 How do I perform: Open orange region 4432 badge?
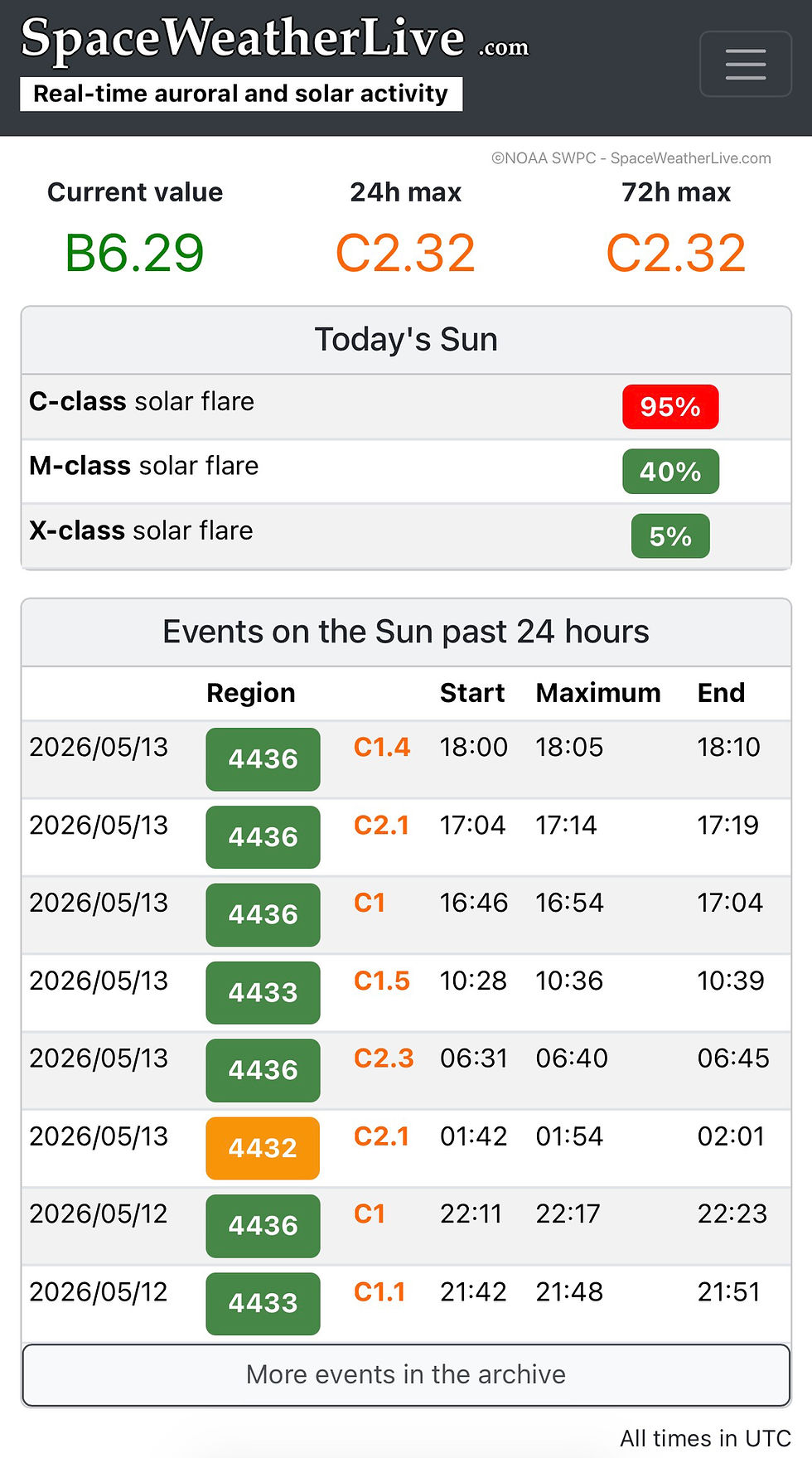[263, 1148]
